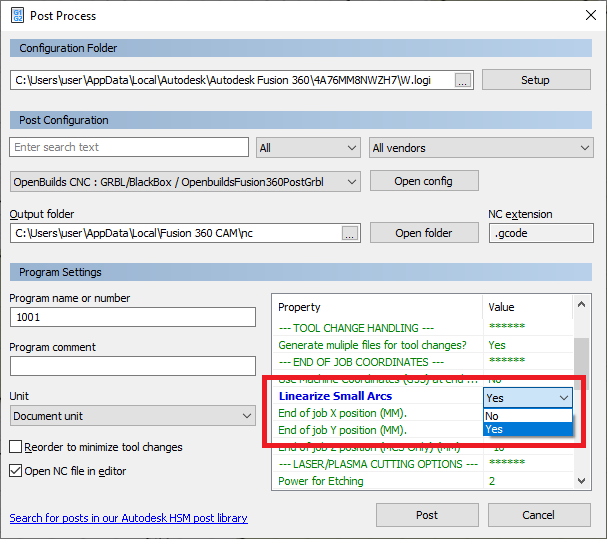Open the All capabilities filter dropdown
The image size is (607, 539).
(x=308, y=148)
